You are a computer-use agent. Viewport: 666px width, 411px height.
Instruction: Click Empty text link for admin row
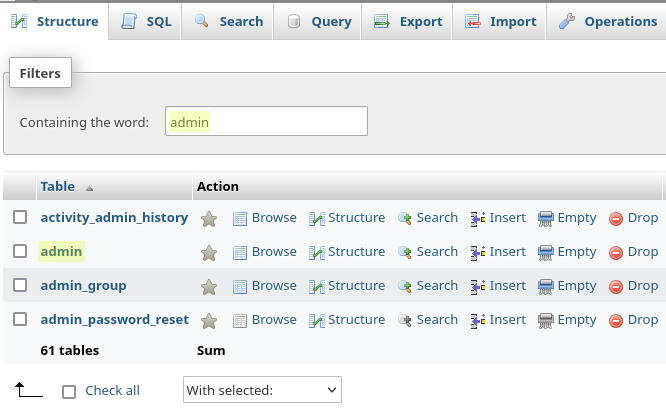click(x=577, y=252)
